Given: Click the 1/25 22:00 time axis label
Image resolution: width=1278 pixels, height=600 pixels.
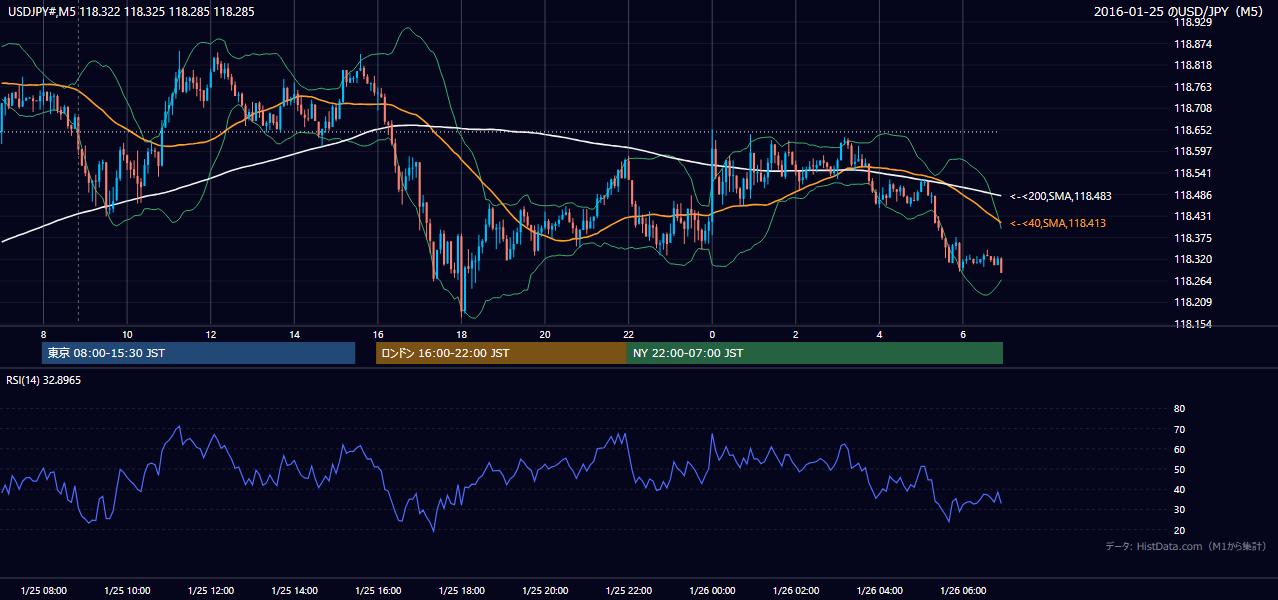Looking at the screenshot, I should [x=628, y=591].
